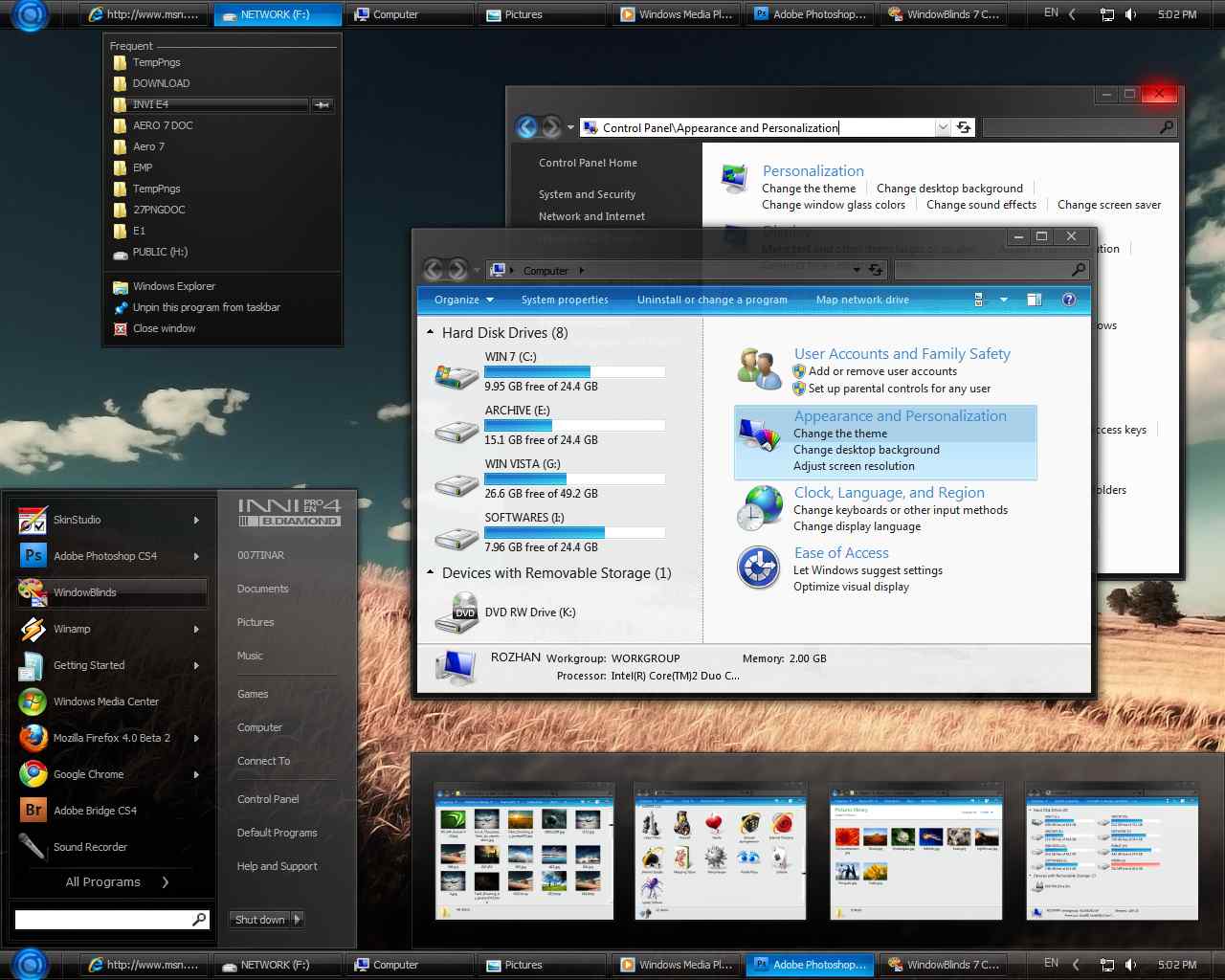
Task: Open the view options dropdown arrow
Action: 1004,300
